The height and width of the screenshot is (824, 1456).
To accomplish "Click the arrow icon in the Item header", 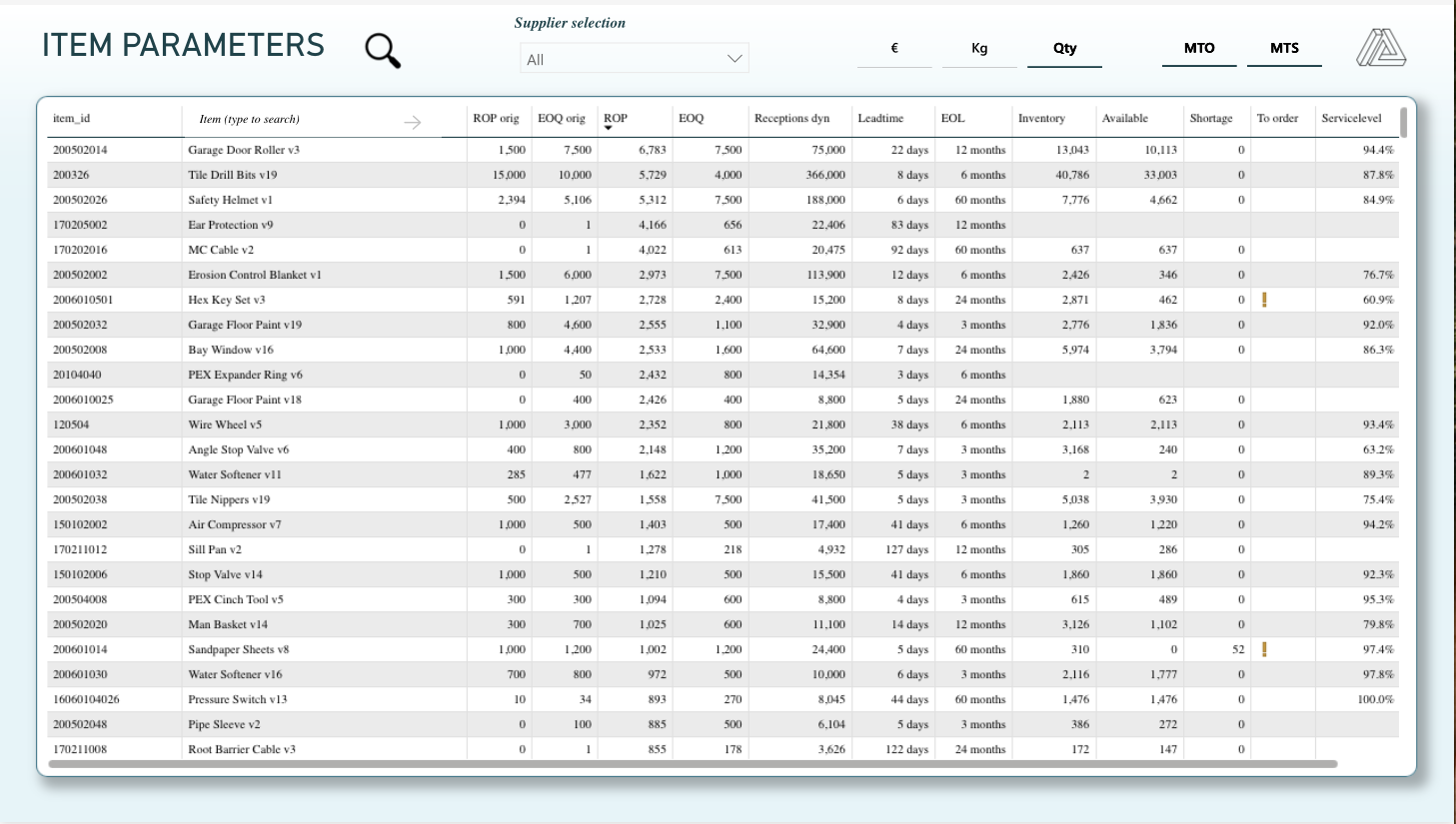I will click(x=414, y=121).
